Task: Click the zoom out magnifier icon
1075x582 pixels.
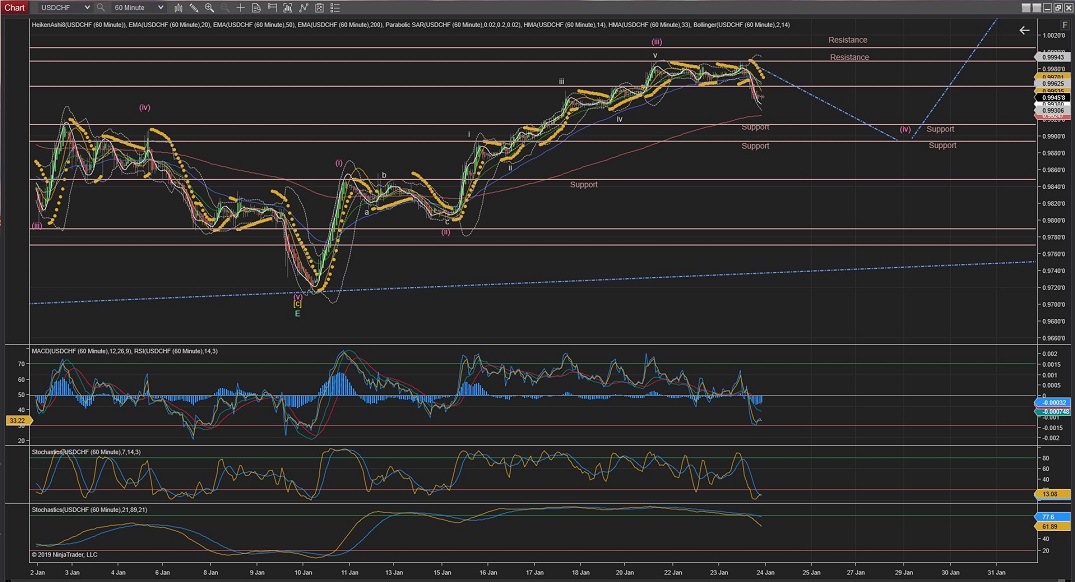Action: coord(225,8)
